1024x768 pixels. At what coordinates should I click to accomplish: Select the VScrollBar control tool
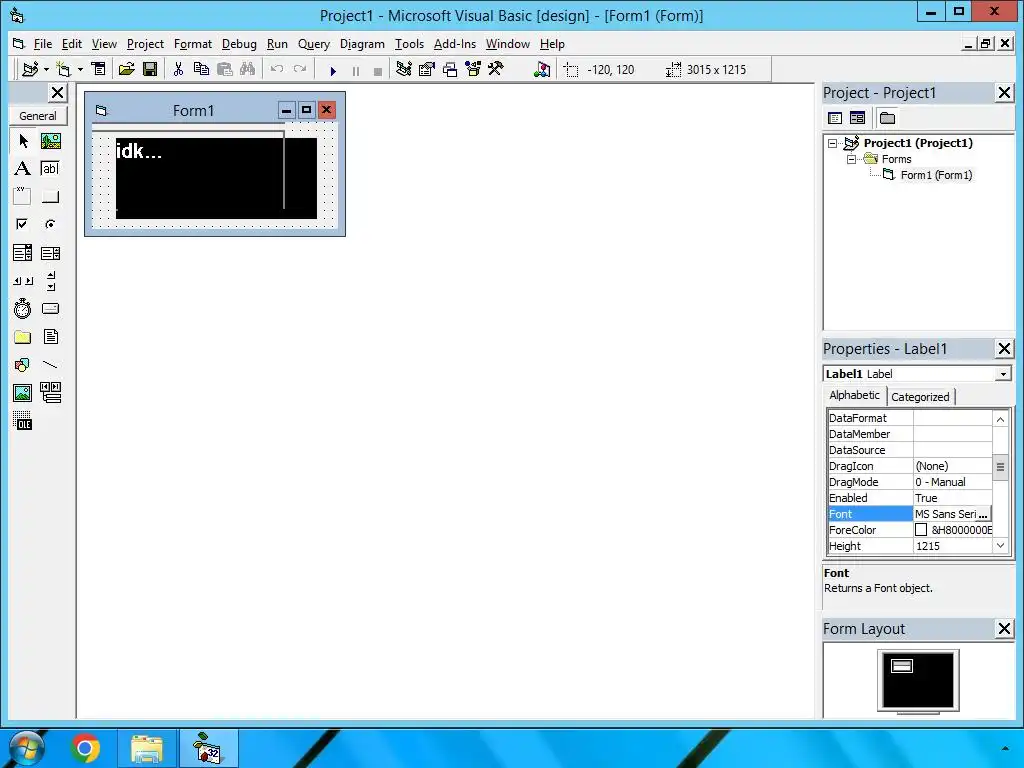click(x=51, y=281)
